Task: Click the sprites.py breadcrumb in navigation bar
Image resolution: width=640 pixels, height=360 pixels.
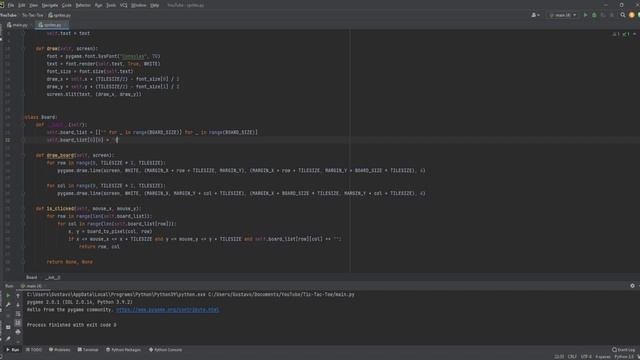Action: 60,15
